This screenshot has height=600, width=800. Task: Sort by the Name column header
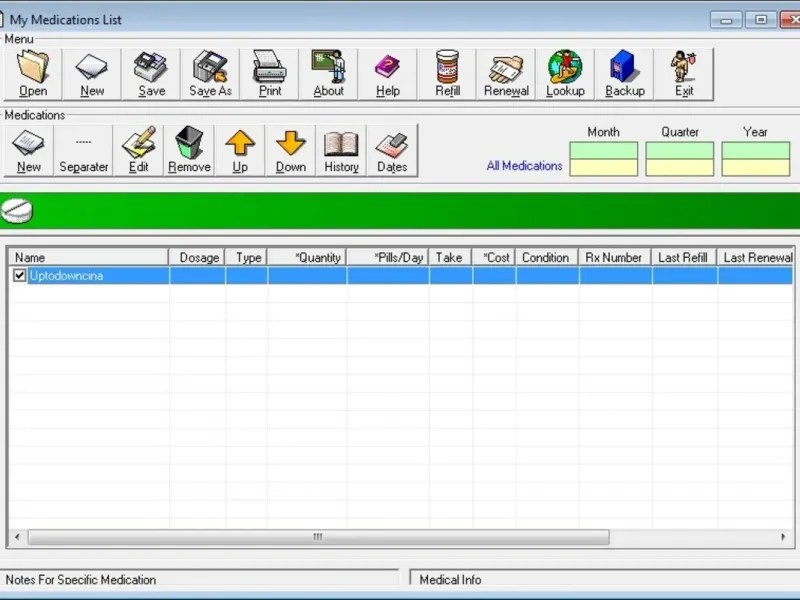click(89, 258)
